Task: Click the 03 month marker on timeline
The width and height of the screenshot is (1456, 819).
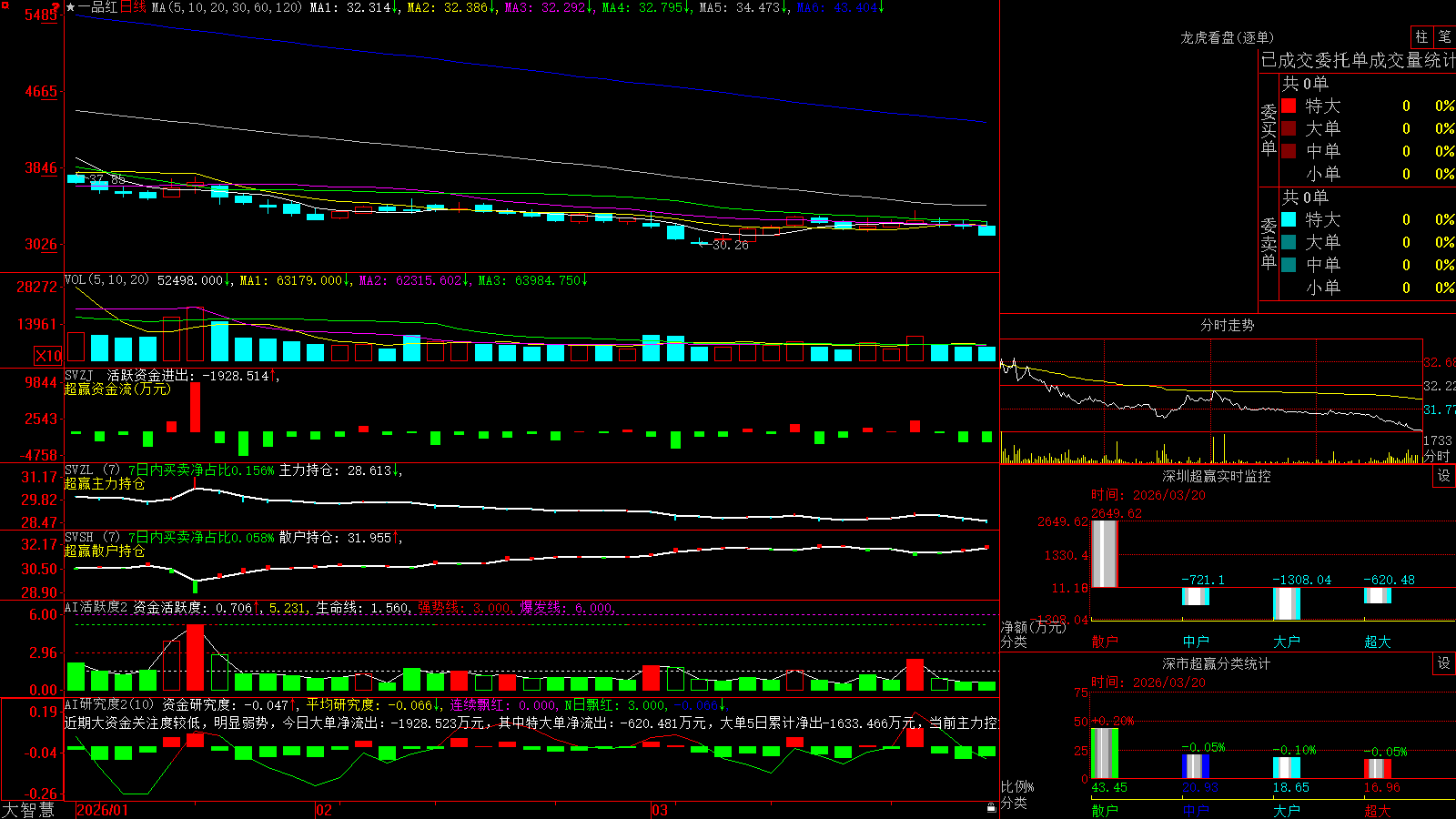Action: 660,810
